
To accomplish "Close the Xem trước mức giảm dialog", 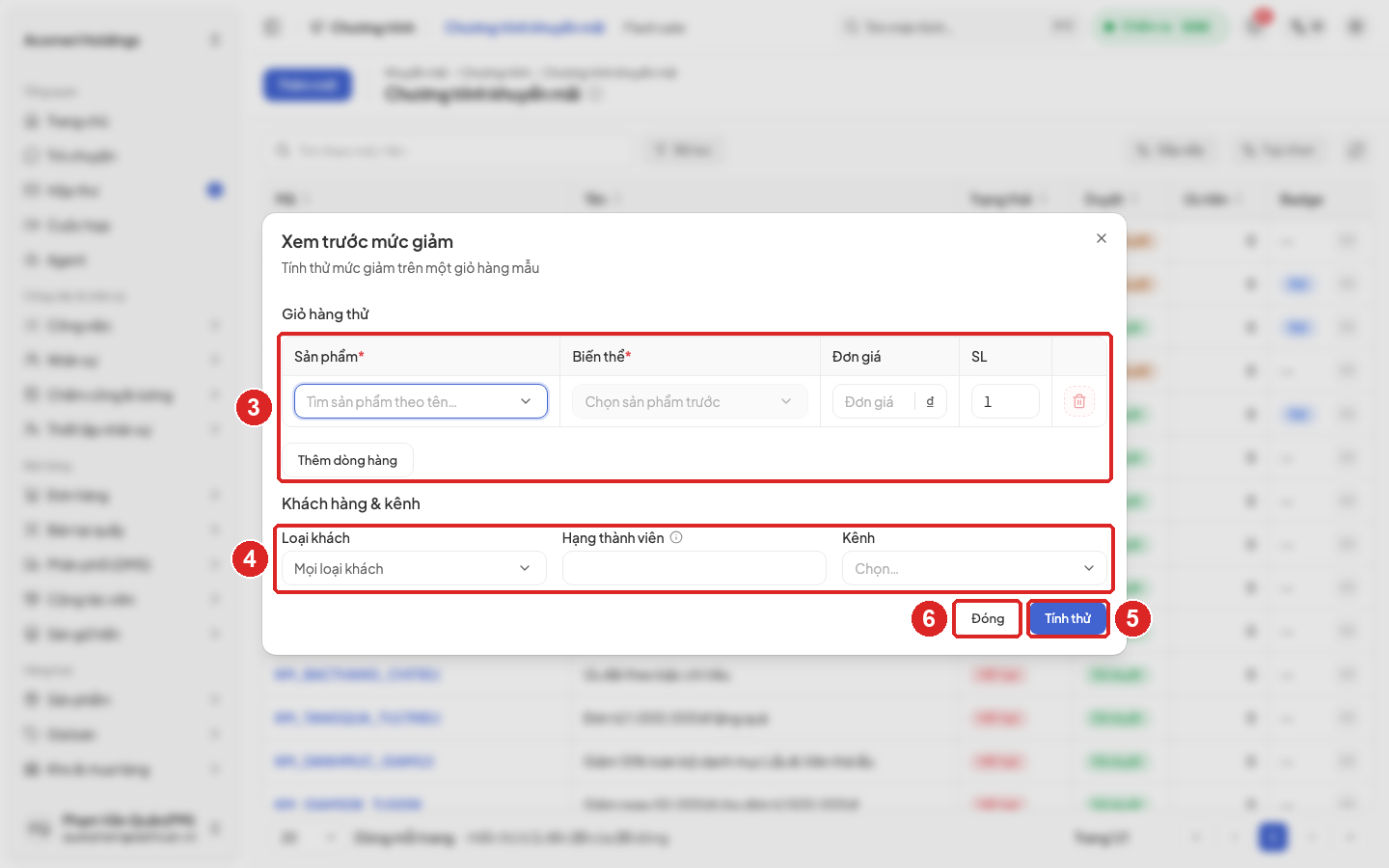I will tap(1102, 238).
